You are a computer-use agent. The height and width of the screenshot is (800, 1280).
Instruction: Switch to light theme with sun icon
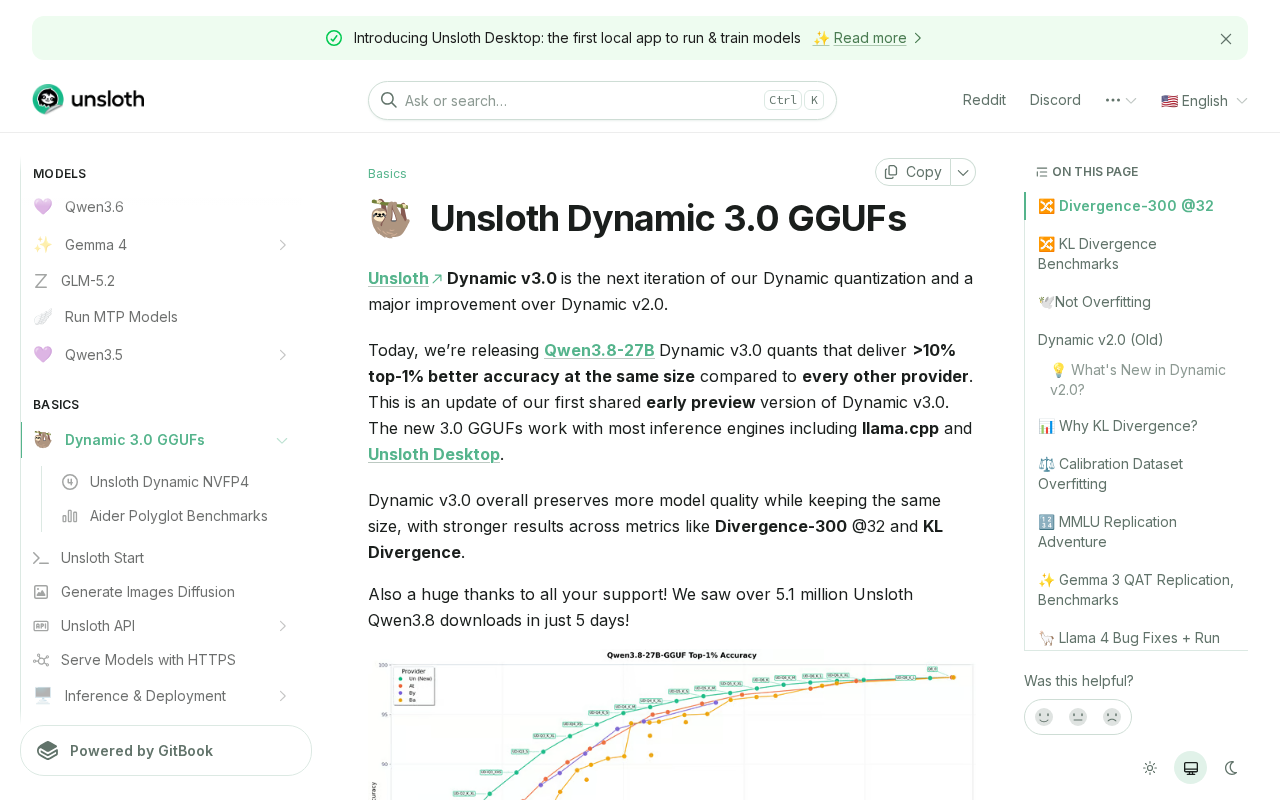pyautogui.click(x=1150, y=768)
